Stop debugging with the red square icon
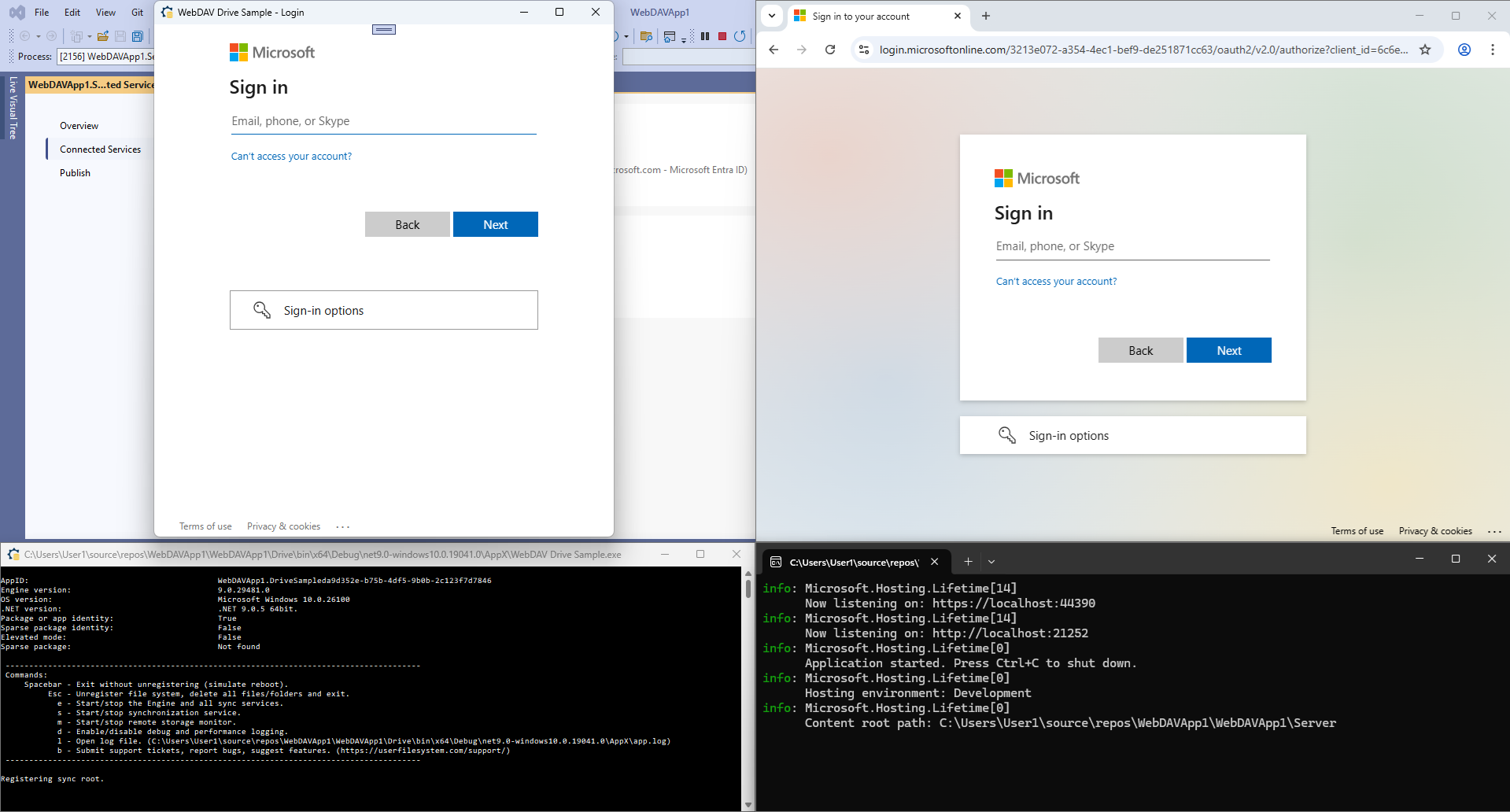The height and width of the screenshot is (812, 1510). click(x=722, y=36)
